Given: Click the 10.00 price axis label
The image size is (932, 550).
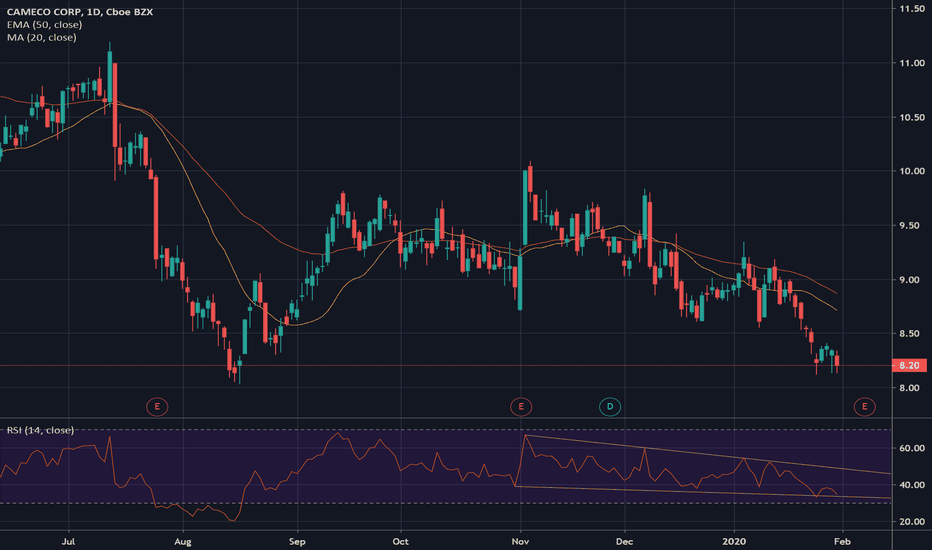Looking at the screenshot, I should point(912,171).
